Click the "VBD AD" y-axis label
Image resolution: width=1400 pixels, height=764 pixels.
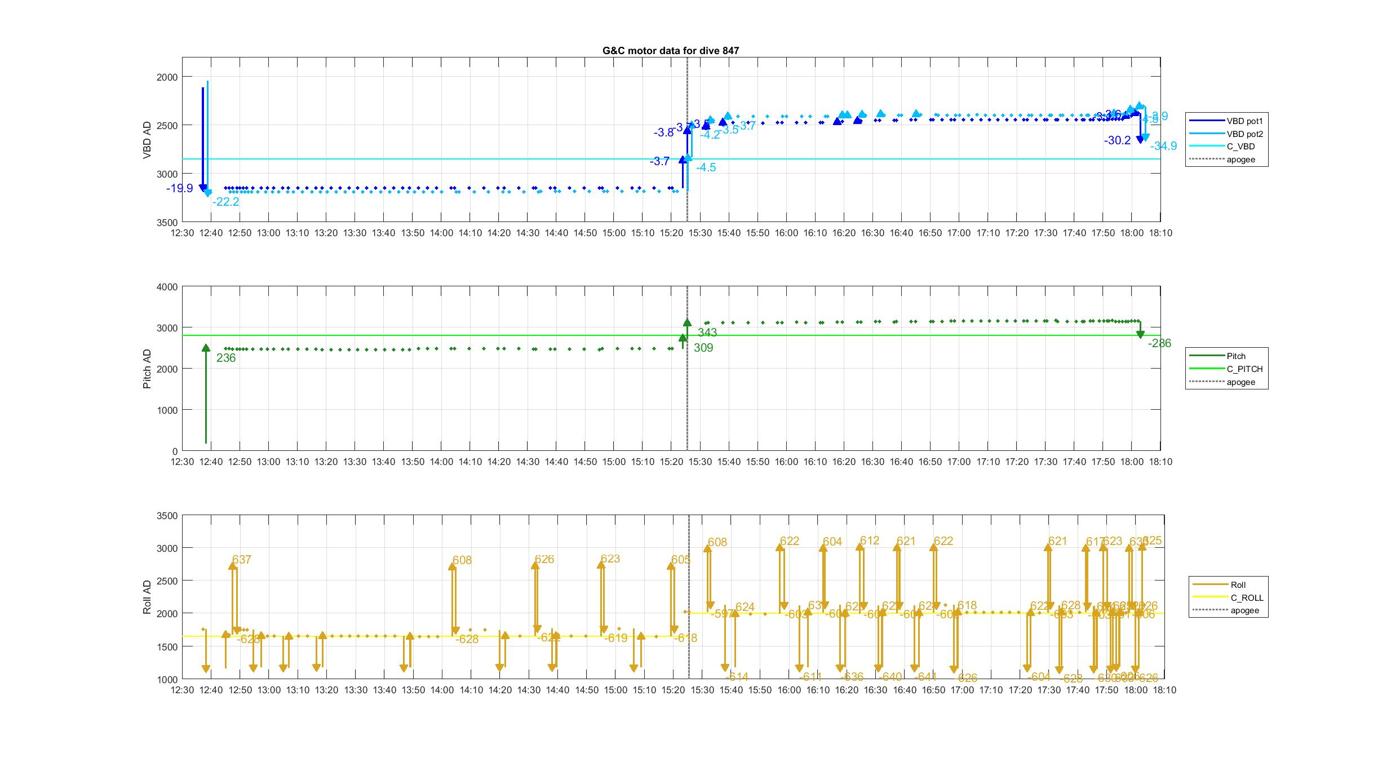pyautogui.click(x=147, y=140)
